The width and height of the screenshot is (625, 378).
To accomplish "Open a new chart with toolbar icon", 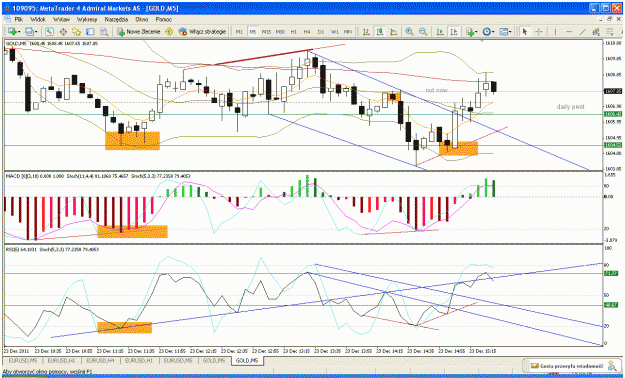I will (x=12, y=32).
